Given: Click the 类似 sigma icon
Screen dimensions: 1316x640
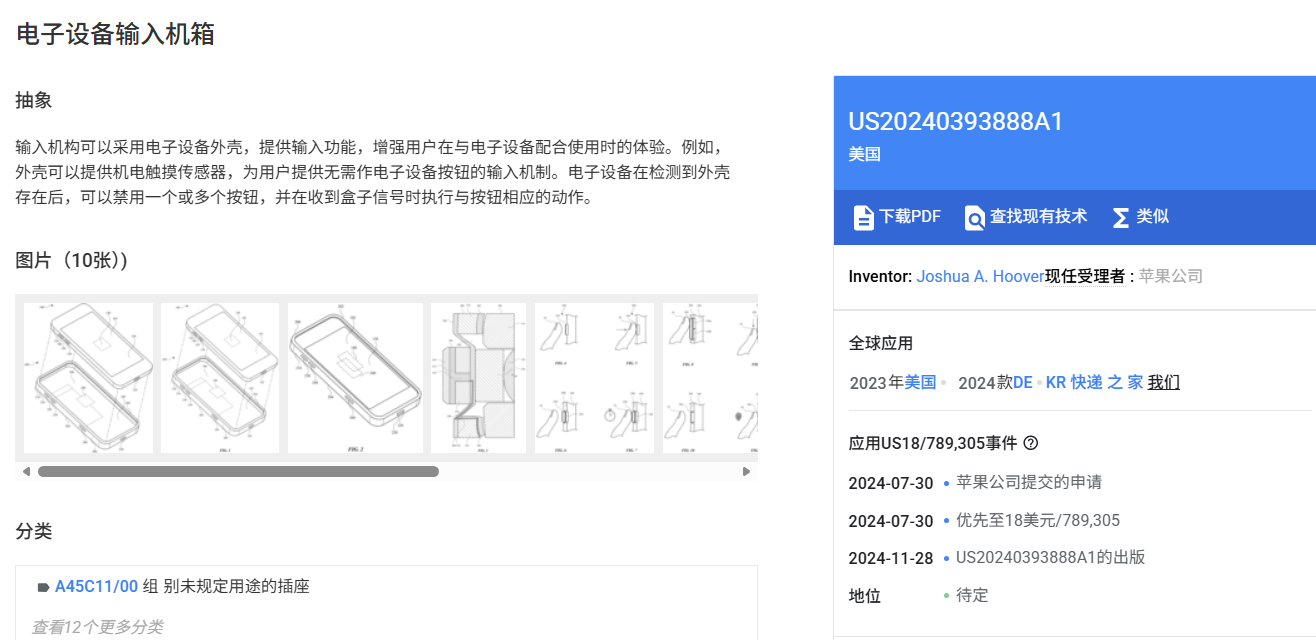Looking at the screenshot, I should tap(1121, 217).
